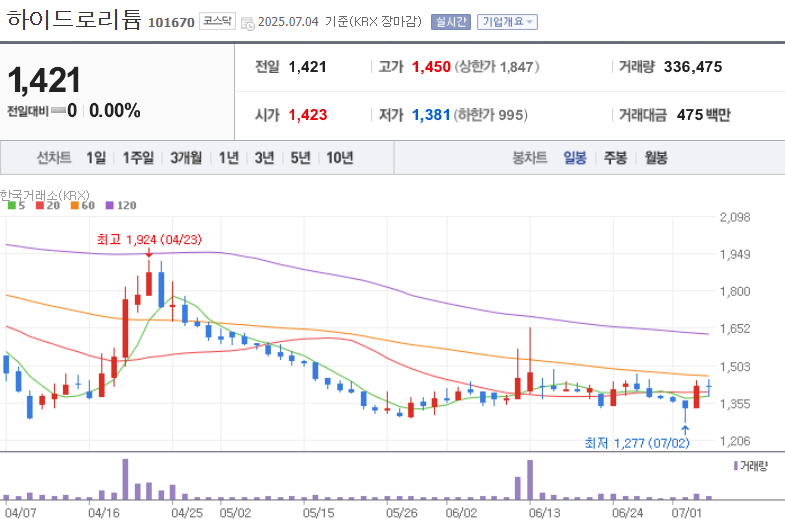The width and height of the screenshot is (785, 522).
Task: Click the 거래대금 value 475 백만
Action: point(703,115)
